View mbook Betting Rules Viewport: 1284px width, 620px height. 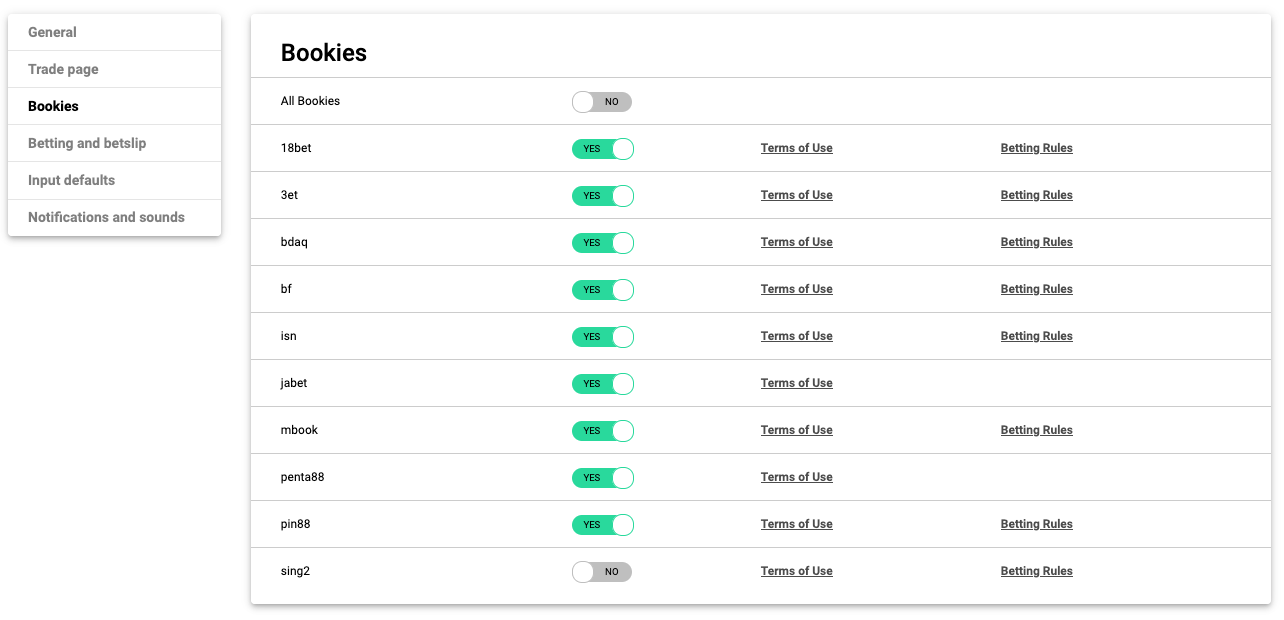click(x=1036, y=430)
